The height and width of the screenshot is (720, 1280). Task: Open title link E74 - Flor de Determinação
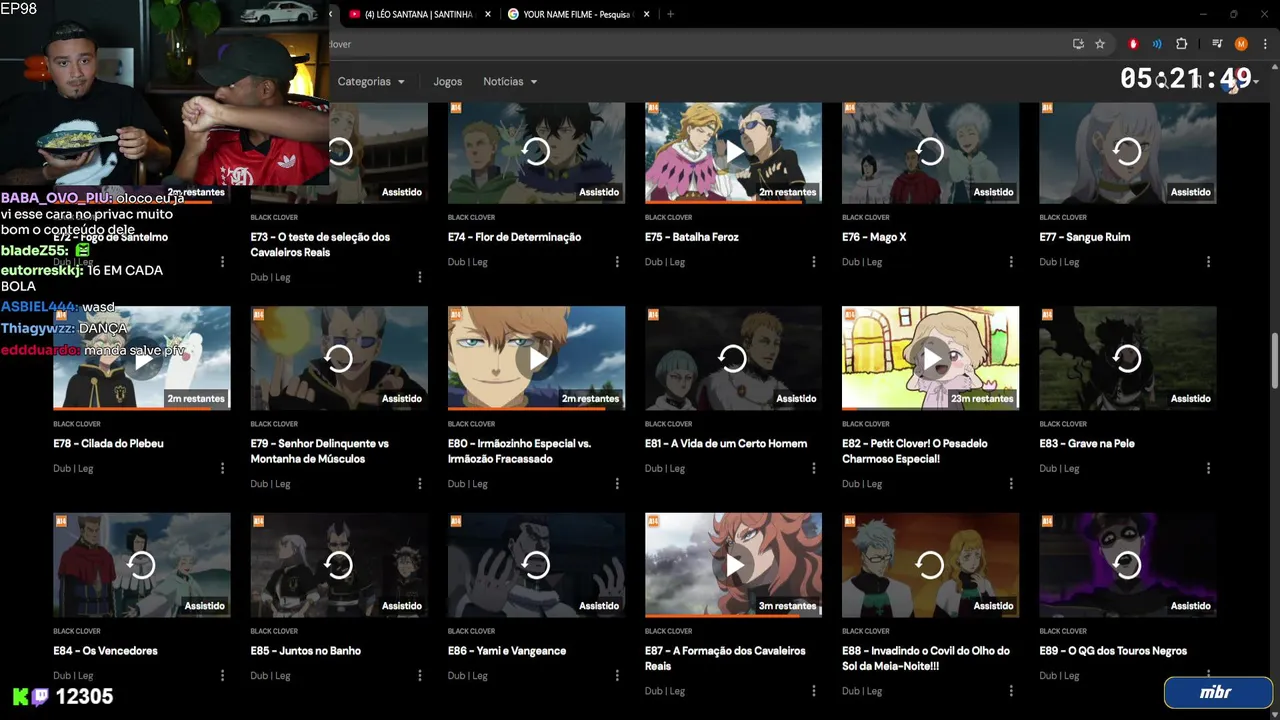pyautogui.click(x=514, y=237)
